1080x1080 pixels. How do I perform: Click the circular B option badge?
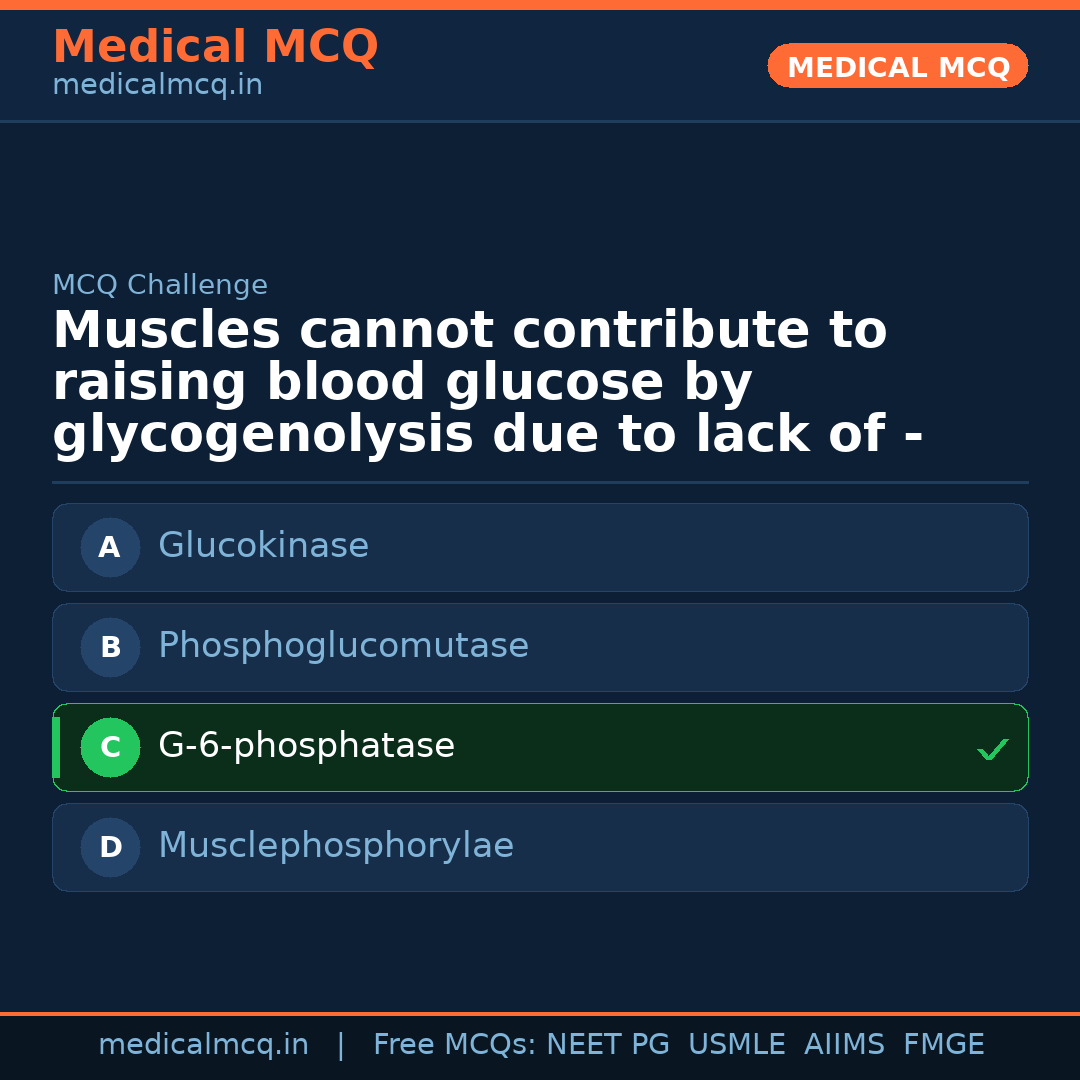[x=110, y=647]
